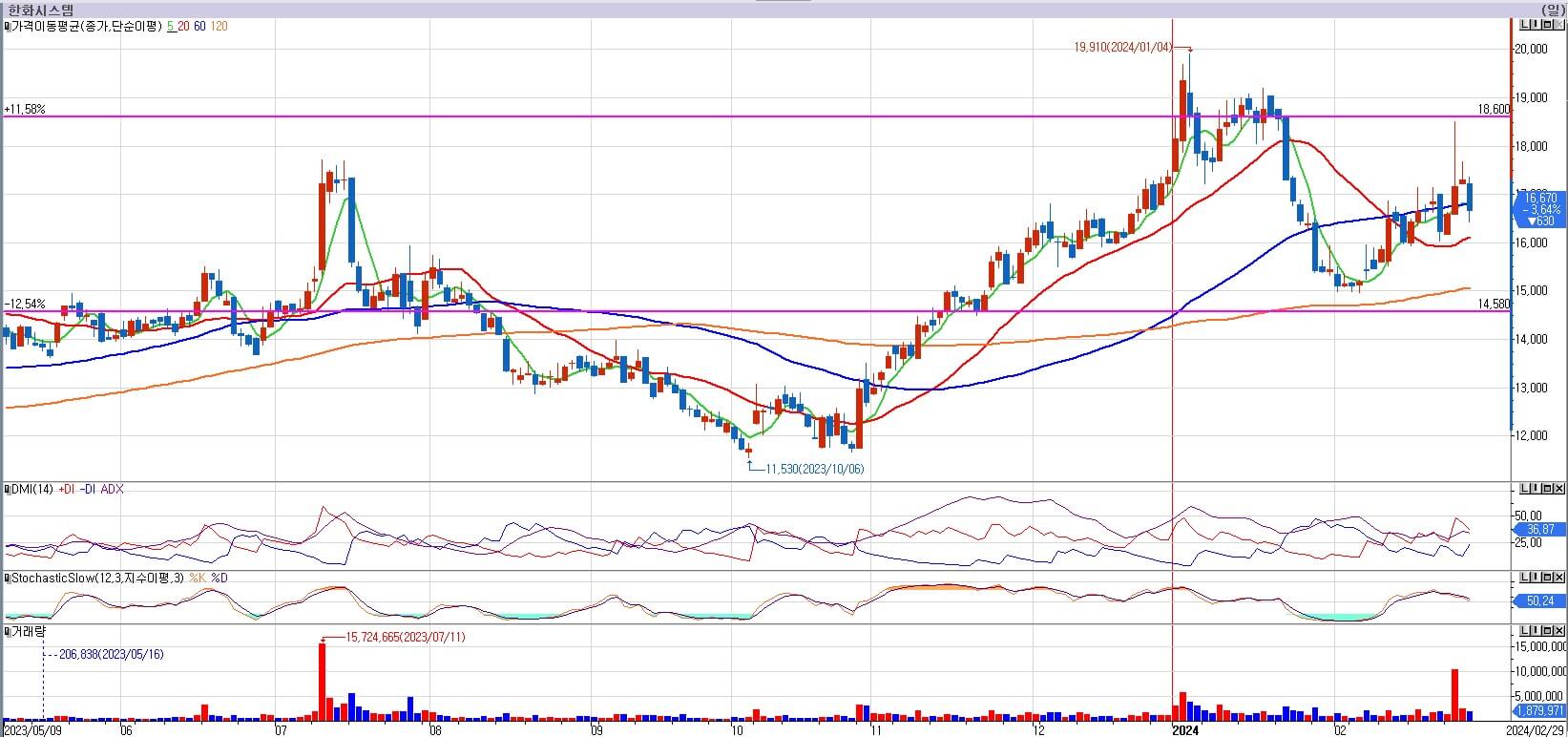Click the DMI(14) indicator title
Image resolution: width=1568 pixels, height=737 pixels.
pos(31,489)
